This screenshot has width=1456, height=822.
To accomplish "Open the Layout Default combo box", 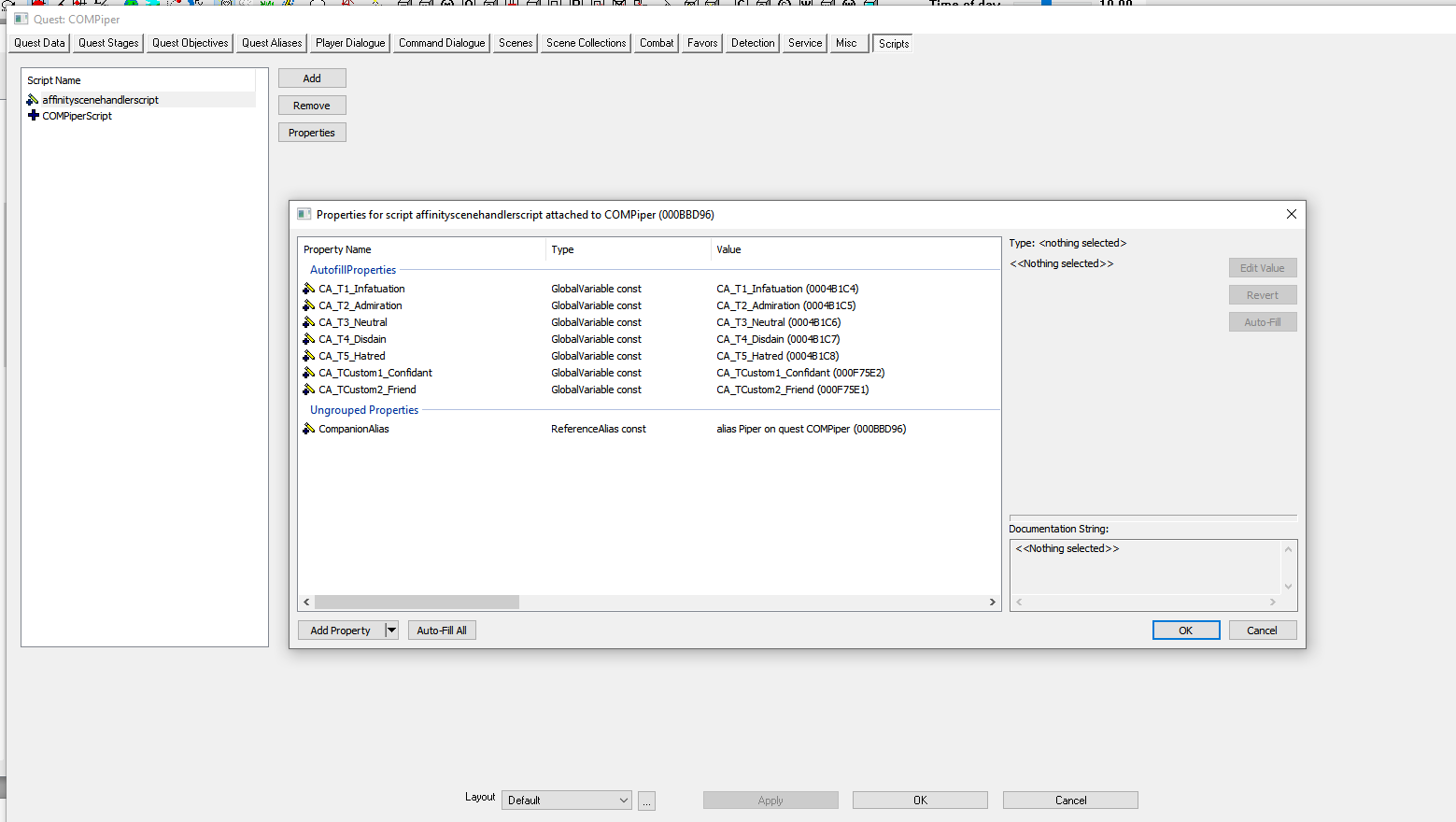I will (x=567, y=801).
